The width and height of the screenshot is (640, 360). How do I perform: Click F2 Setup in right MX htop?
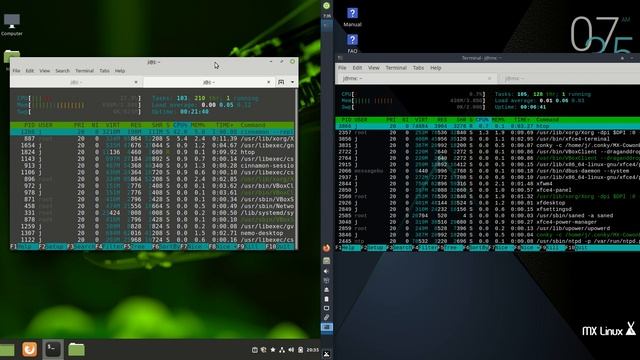[x=374, y=248]
